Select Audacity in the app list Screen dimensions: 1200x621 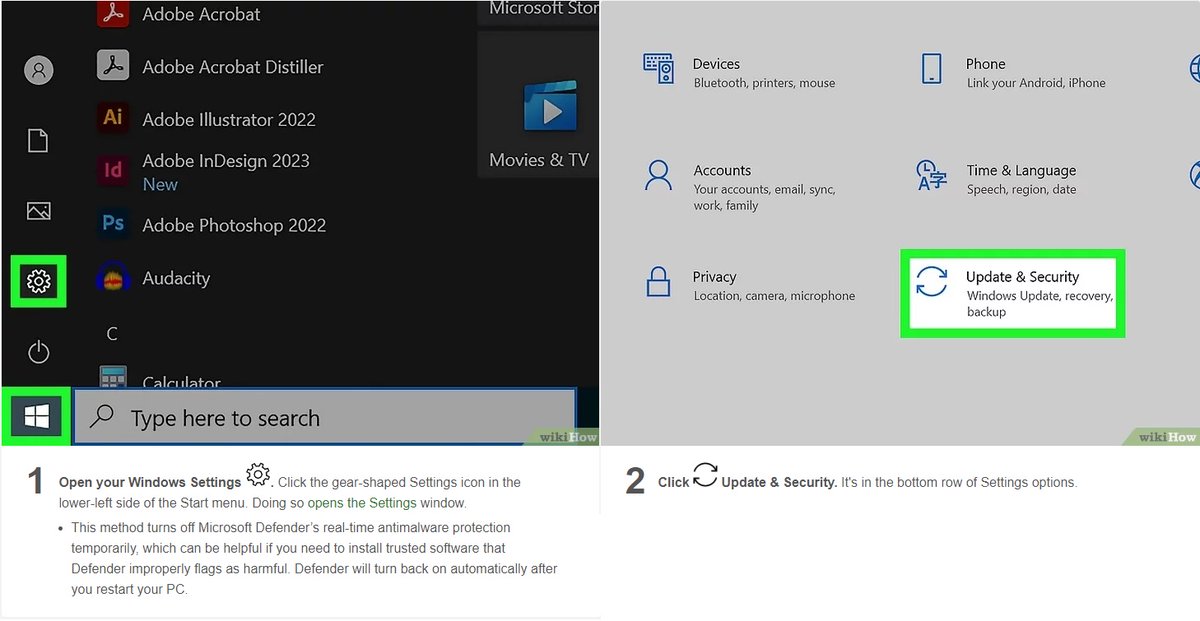(x=176, y=278)
